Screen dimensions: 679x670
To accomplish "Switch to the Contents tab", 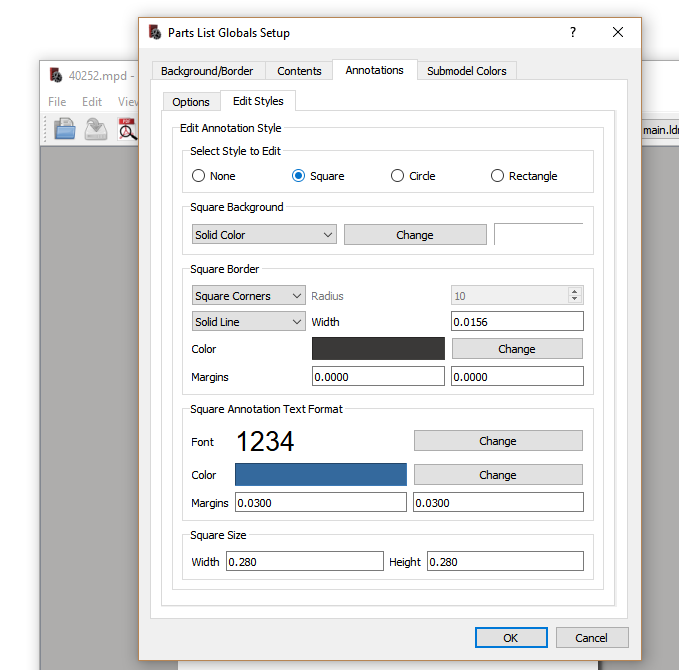I will [299, 71].
